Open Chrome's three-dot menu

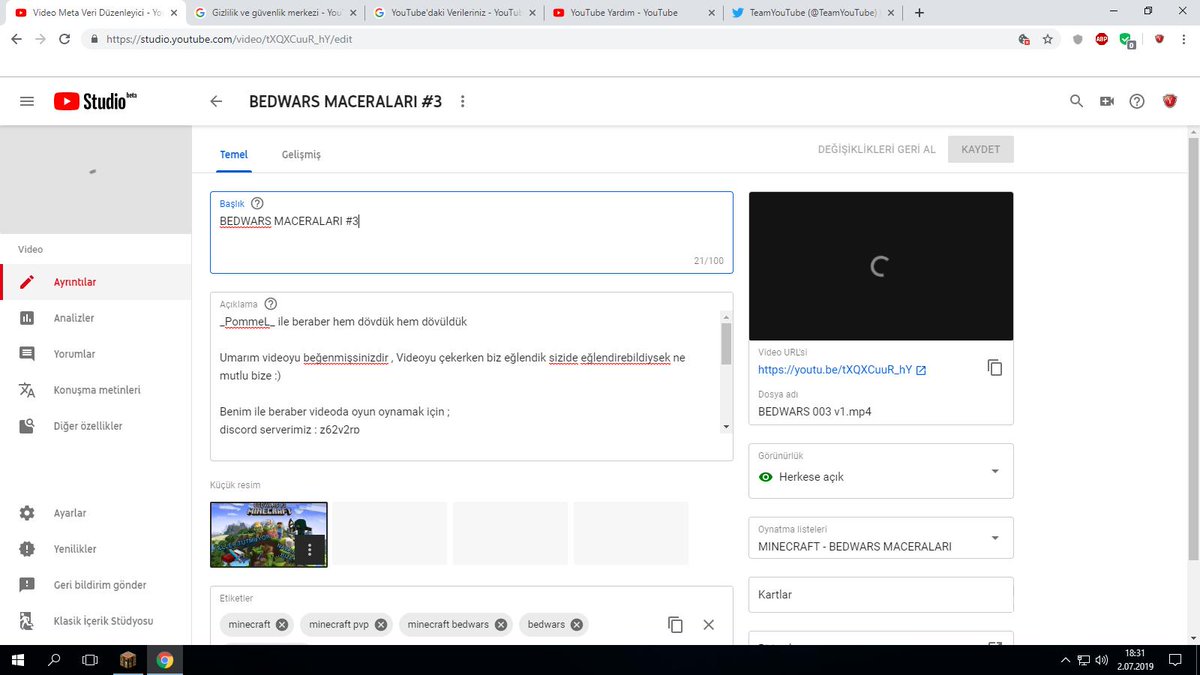click(x=1186, y=39)
